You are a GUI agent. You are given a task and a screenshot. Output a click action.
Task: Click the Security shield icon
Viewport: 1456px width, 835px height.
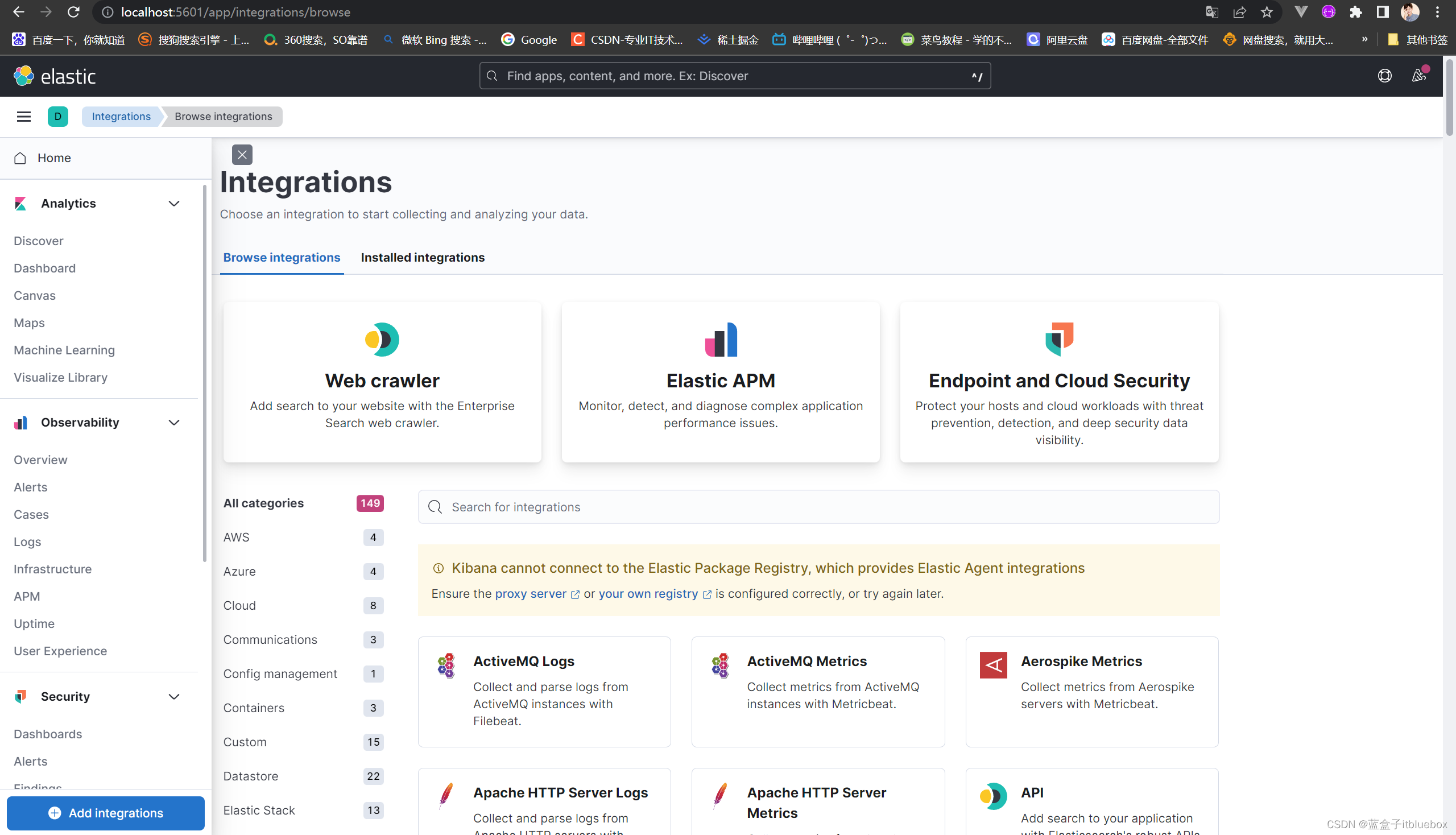[x=20, y=697]
